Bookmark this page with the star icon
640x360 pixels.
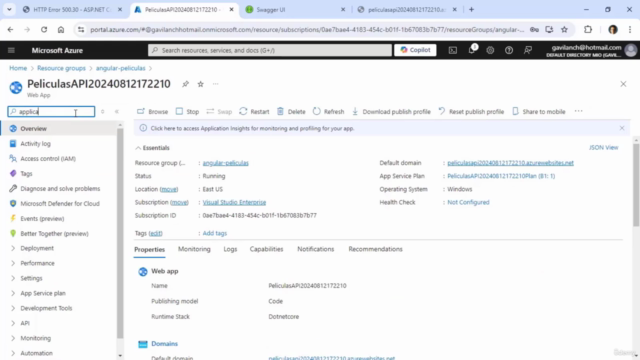[x=564, y=29]
